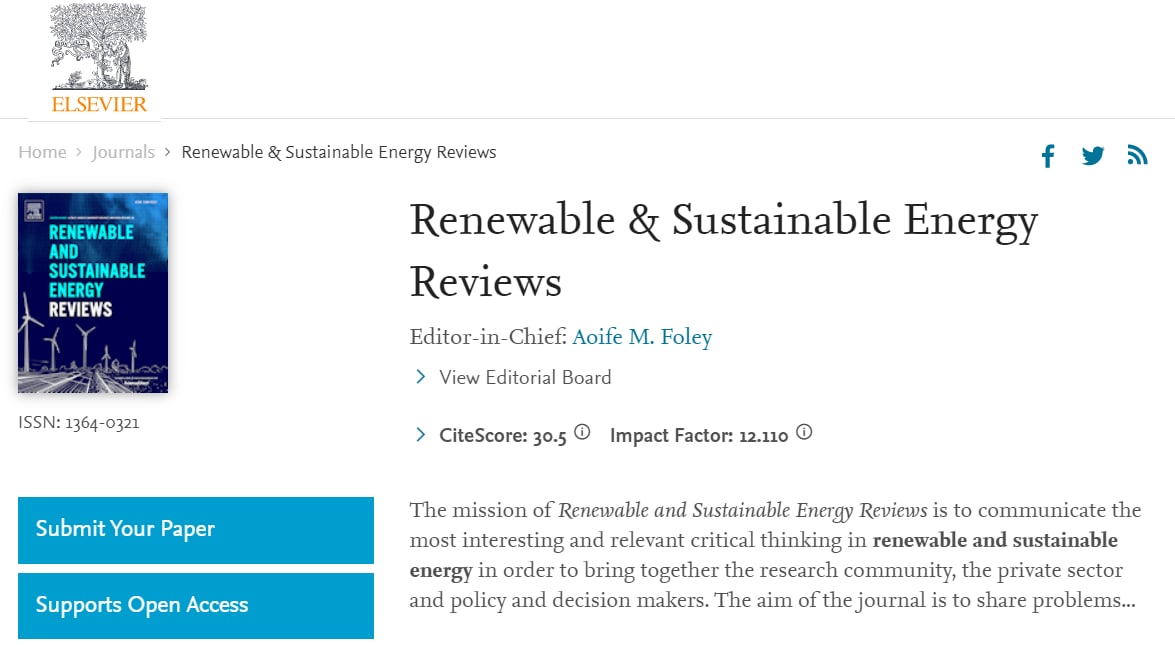The image size is (1175, 645).
Task: Open the RSS feed icon
Action: pos(1137,155)
